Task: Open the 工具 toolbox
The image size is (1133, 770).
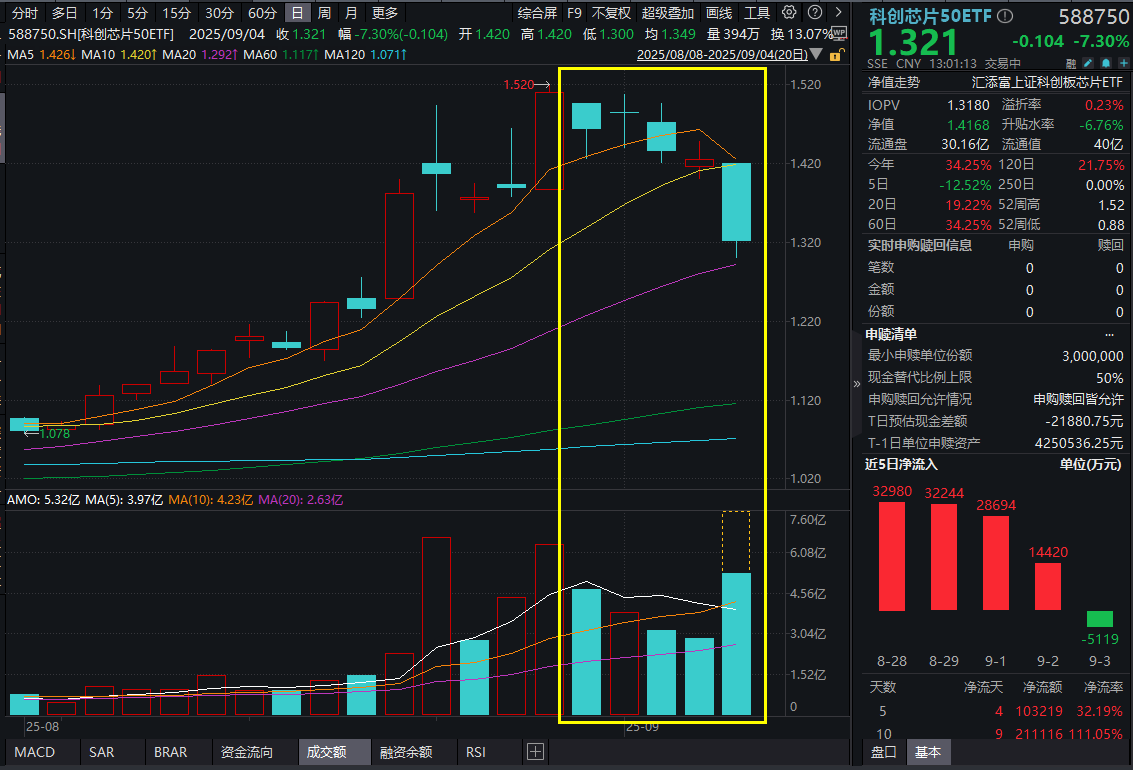Action: (x=757, y=13)
